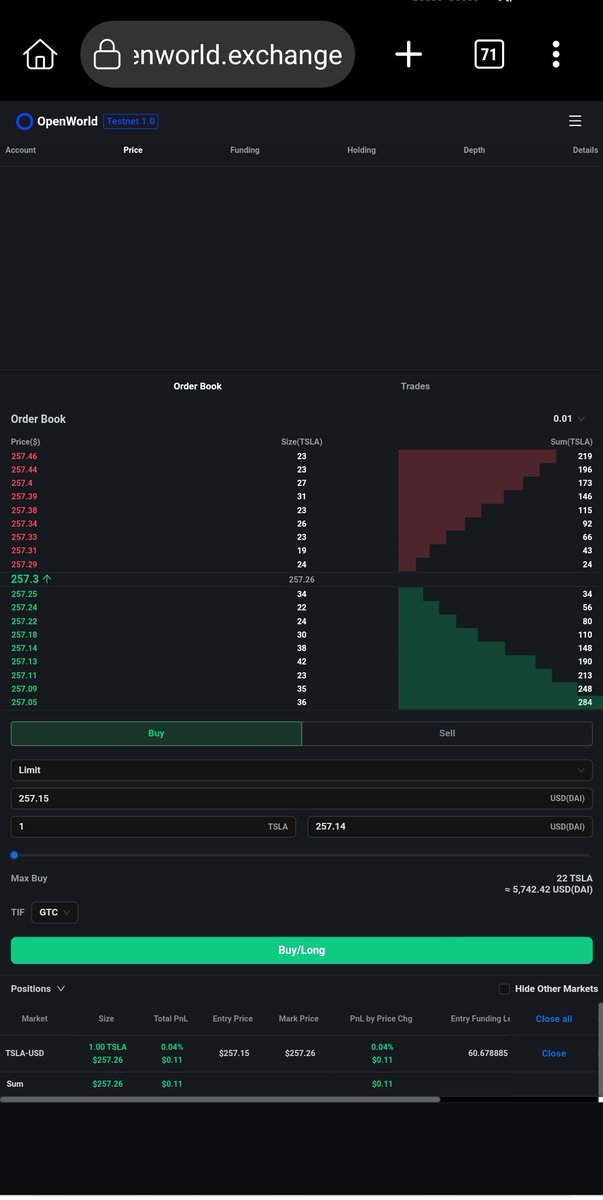Click the ask price 257.44
Screen dimensions: 603x1200
click(x=24, y=470)
